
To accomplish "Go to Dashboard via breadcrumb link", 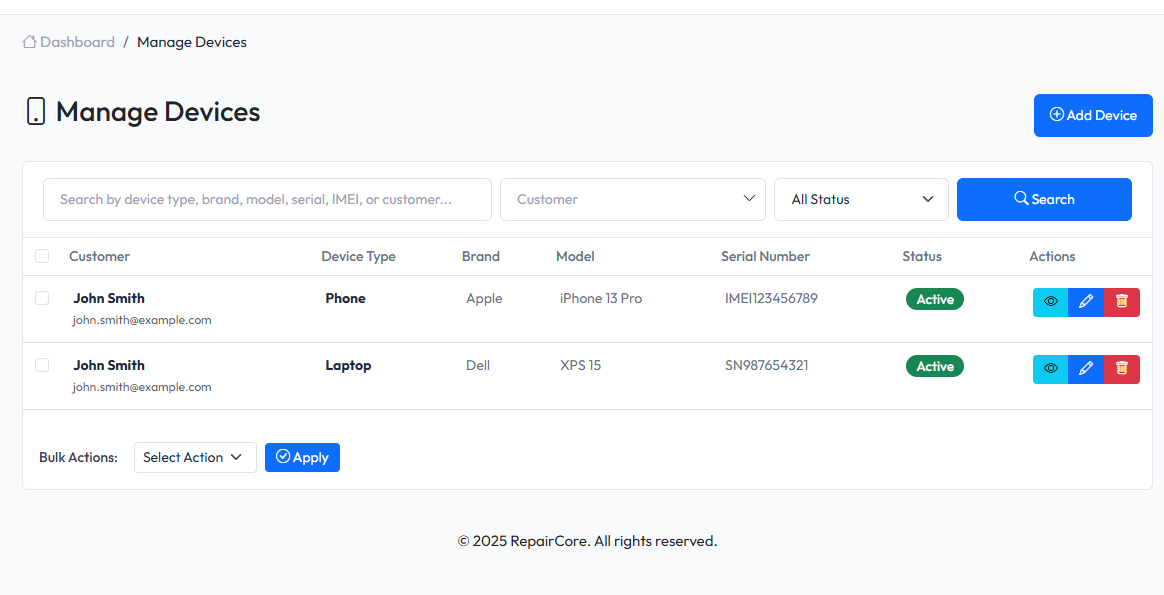I will point(77,42).
